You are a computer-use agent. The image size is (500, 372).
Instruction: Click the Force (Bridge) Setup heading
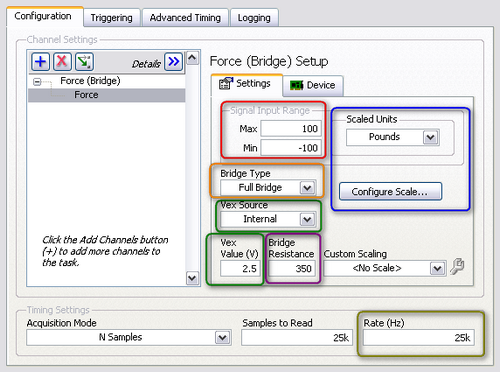coord(269,61)
